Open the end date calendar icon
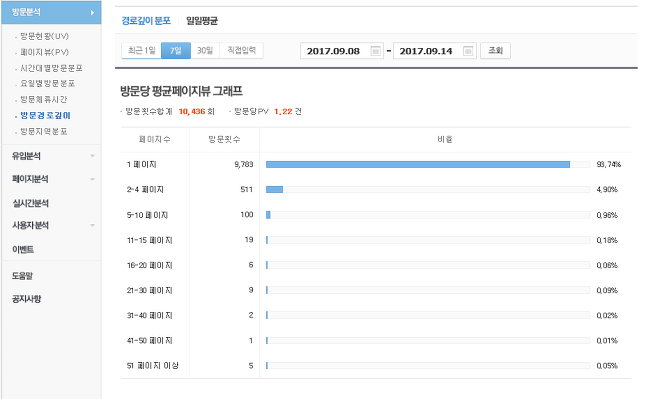This screenshot has height=399, width=646. click(468, 51)
